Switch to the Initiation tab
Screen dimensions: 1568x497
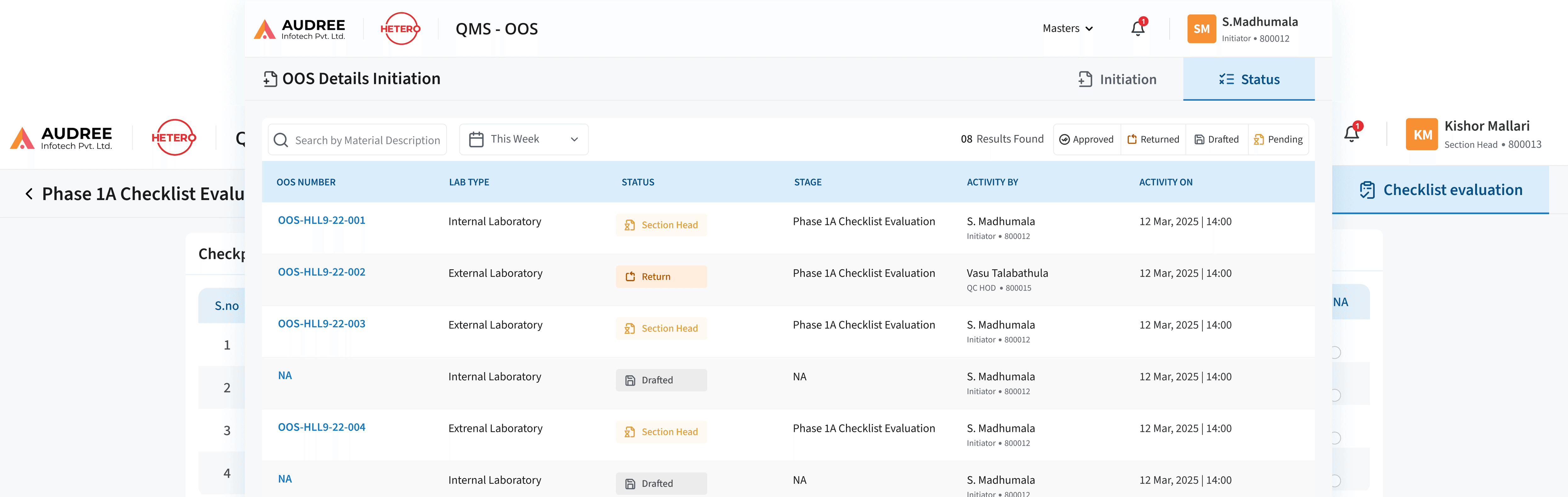1117,79
